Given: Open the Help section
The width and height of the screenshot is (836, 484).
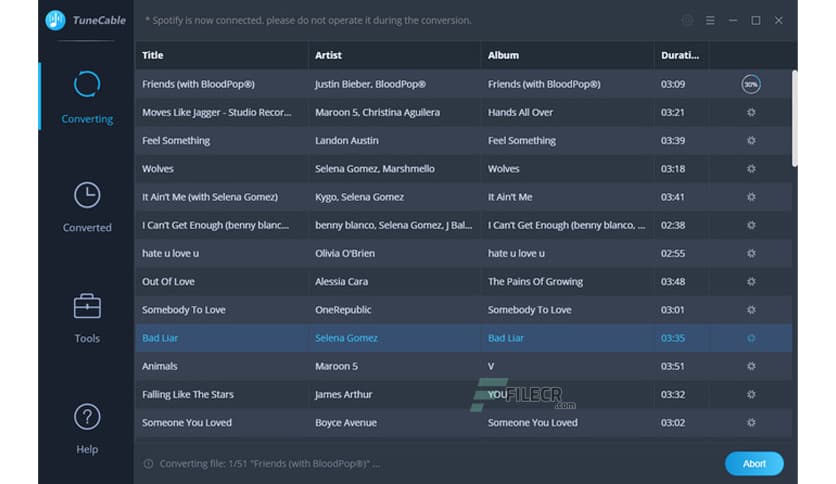Looking at the screenshot, I should coord(87,430).
